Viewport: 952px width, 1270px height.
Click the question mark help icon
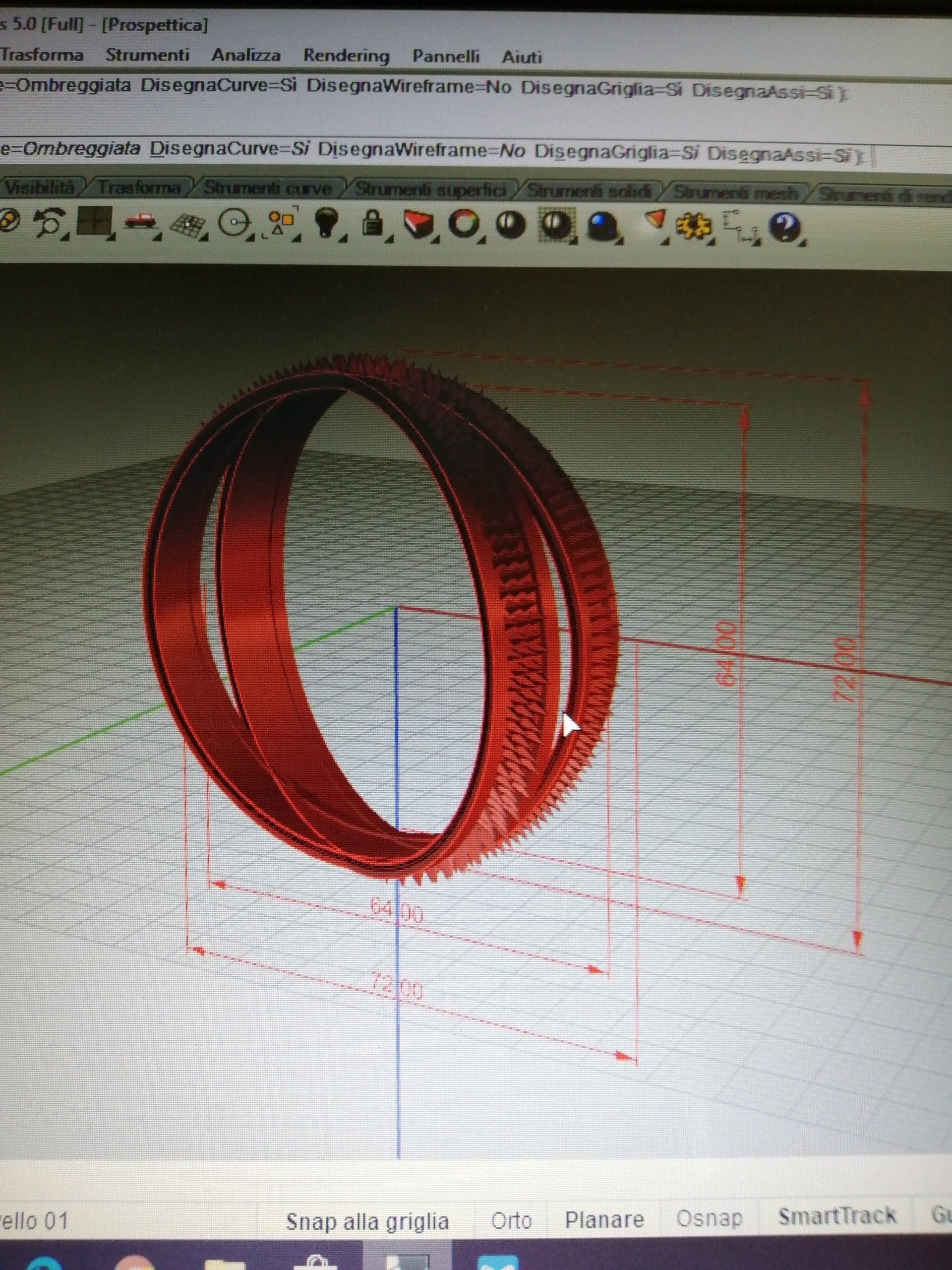click(785, 227)
